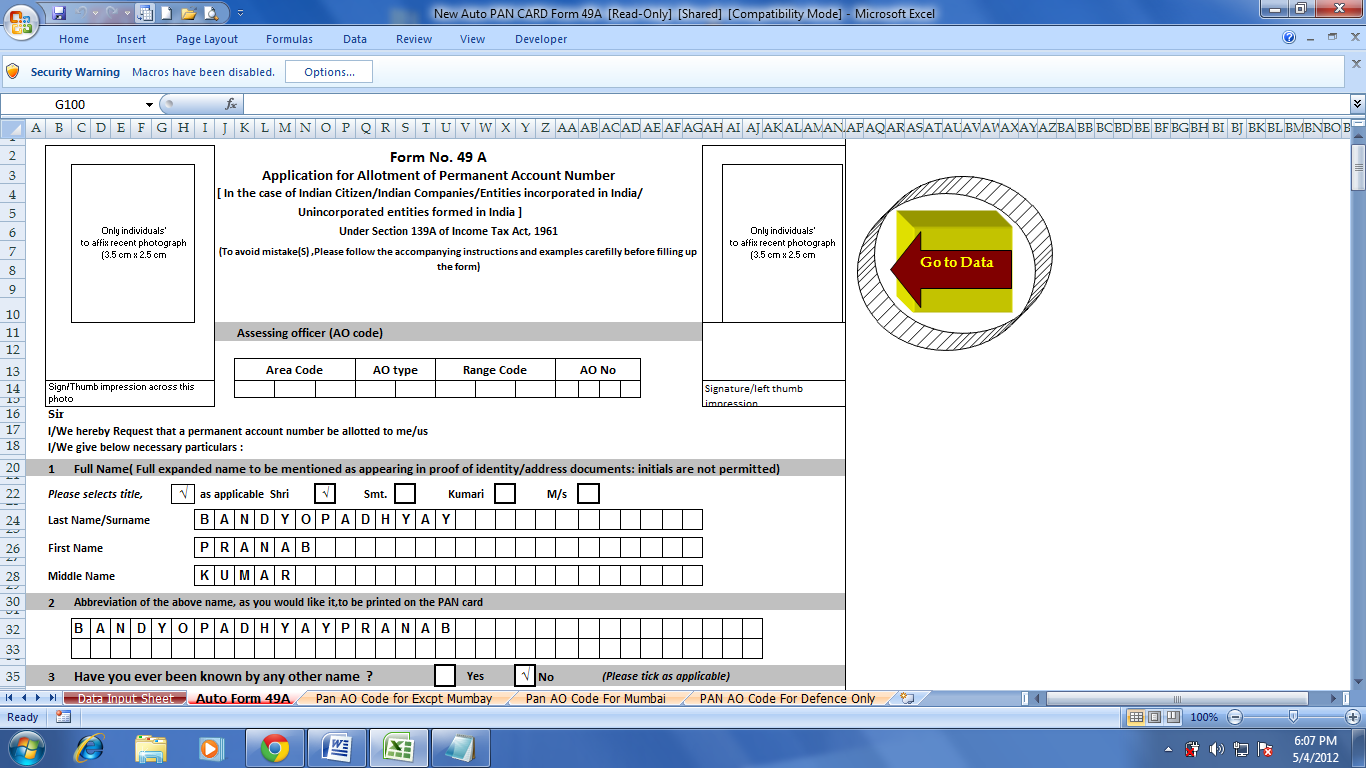
Task: Click the Print Preview icon
Action: [209, 13]
